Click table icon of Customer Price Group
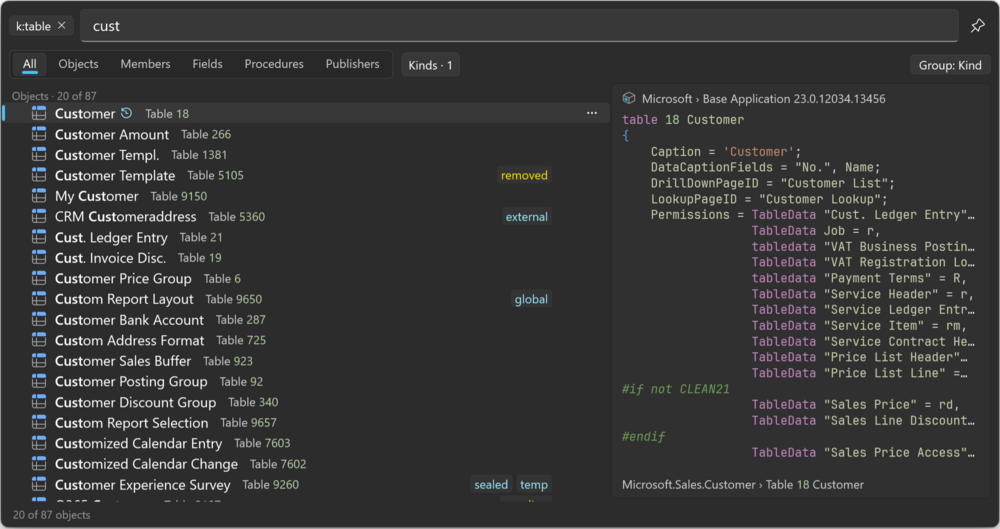This screenshot has height=529, width=1000. (39, 278)
